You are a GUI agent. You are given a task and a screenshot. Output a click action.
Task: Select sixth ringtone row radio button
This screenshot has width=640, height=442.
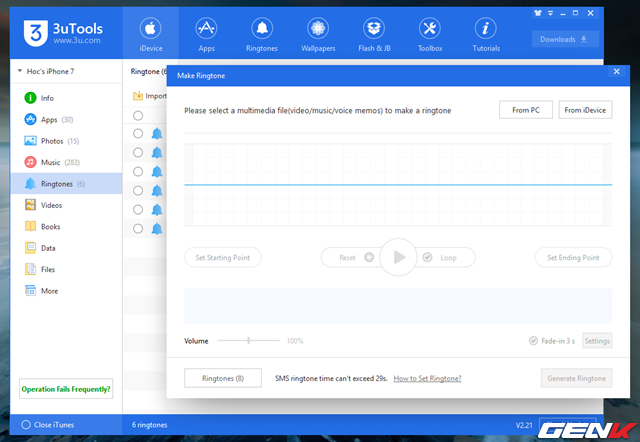(x=138, y=229)
